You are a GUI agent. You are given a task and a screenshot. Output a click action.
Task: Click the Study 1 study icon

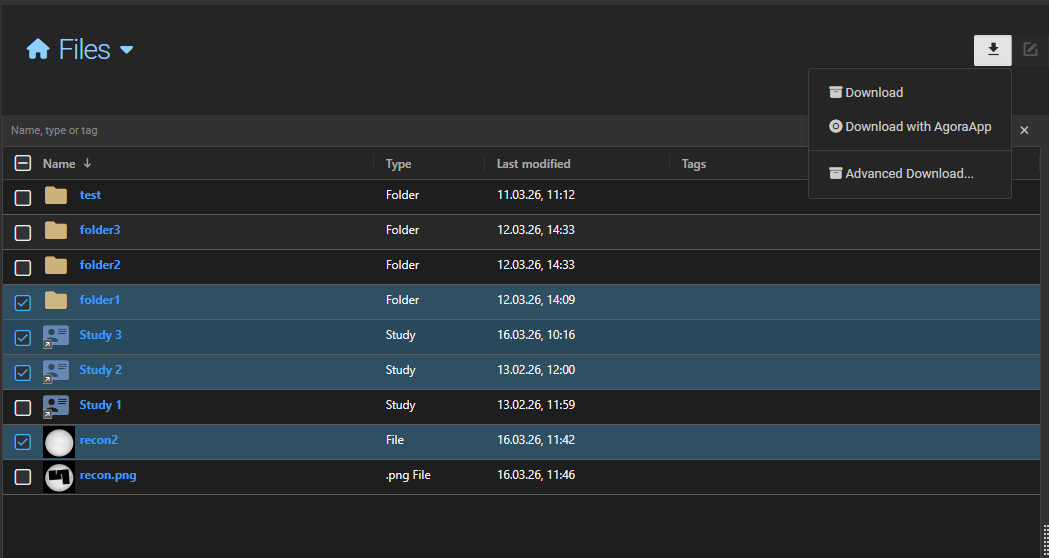click(x=56, y=406)
